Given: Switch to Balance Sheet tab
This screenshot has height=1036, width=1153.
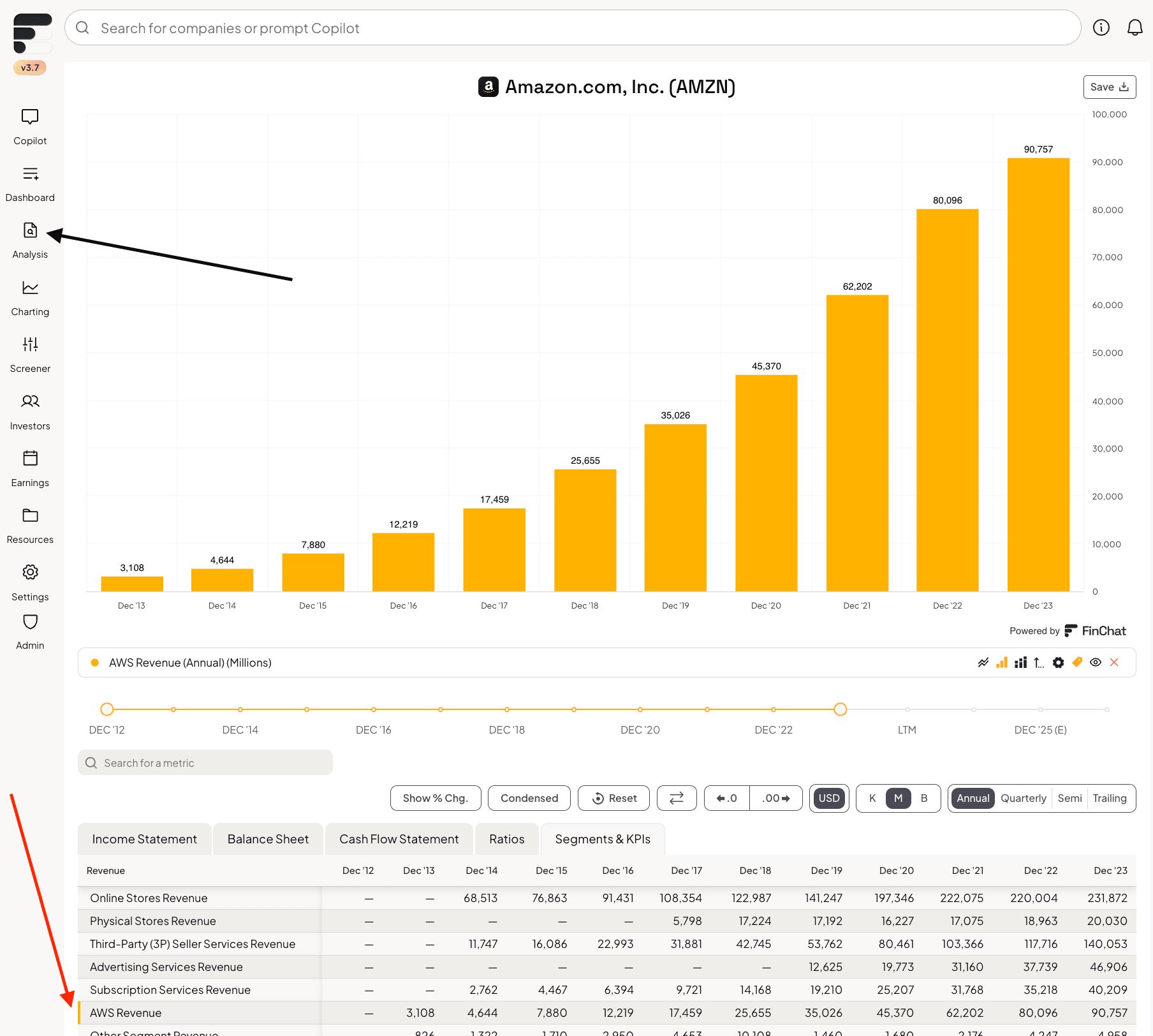Looking at the screenshot, I should point(268,839).
